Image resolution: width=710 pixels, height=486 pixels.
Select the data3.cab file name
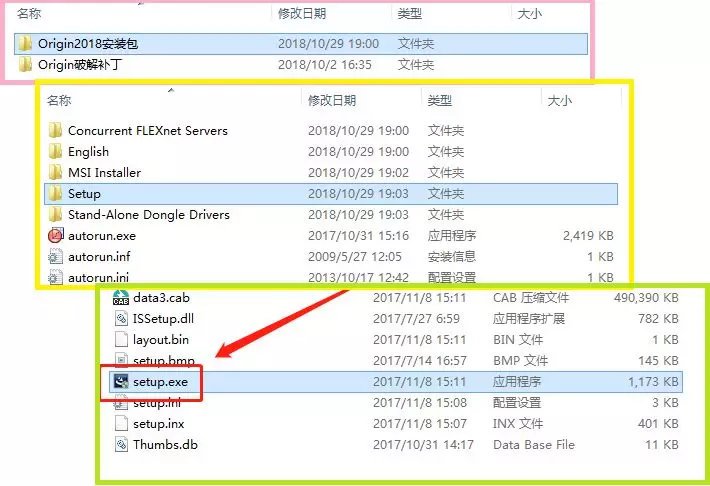pyautogui.click(x=161, y=298)
